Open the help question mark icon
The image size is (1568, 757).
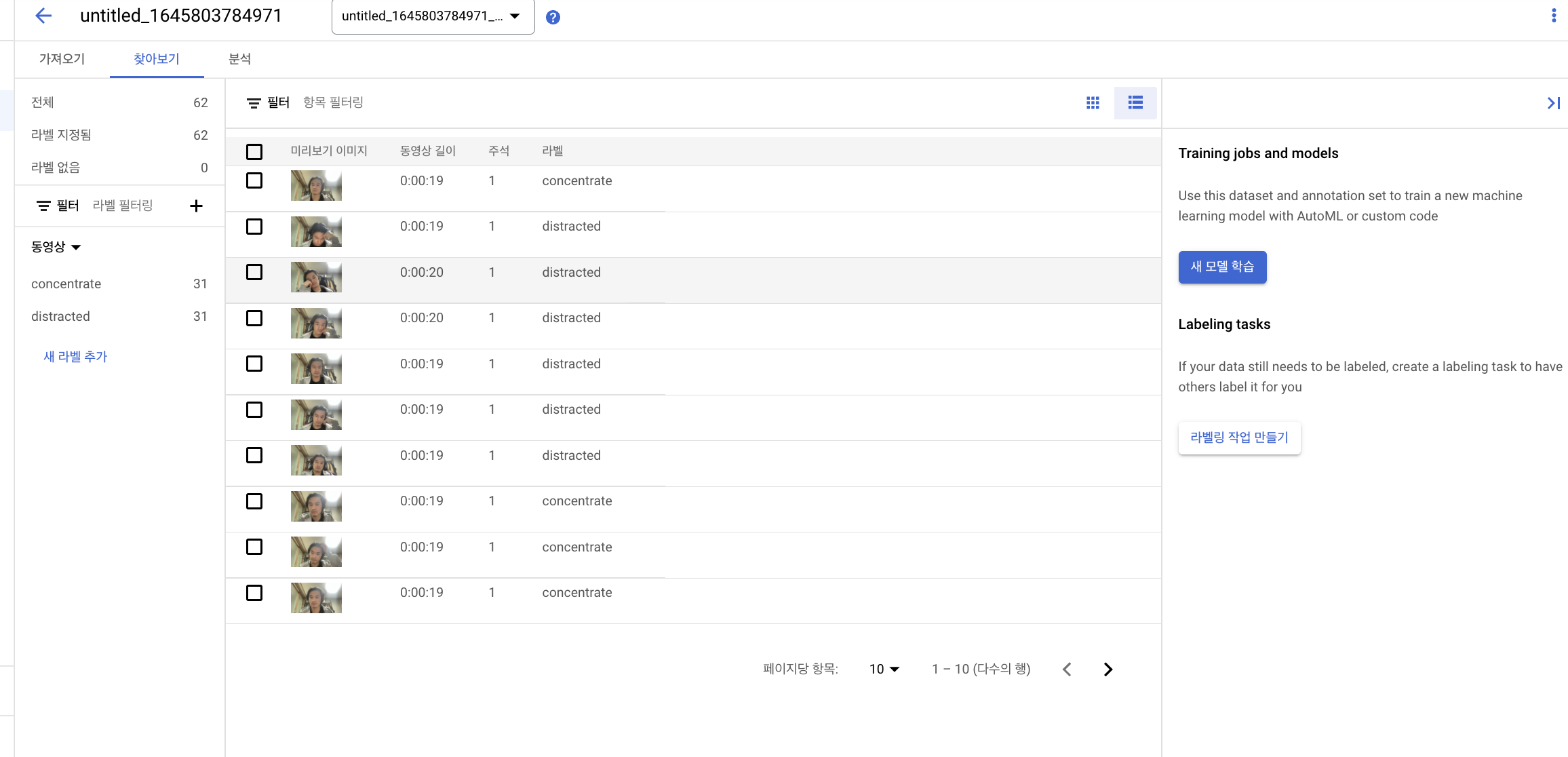pyautogui.click(x=553, y=18)
